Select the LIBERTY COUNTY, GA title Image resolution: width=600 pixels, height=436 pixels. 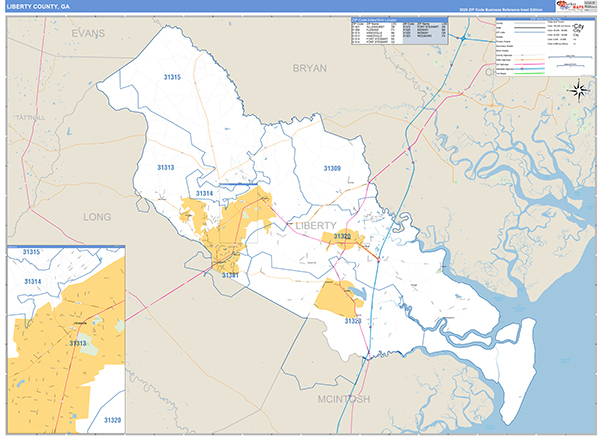tap(38, 7)
